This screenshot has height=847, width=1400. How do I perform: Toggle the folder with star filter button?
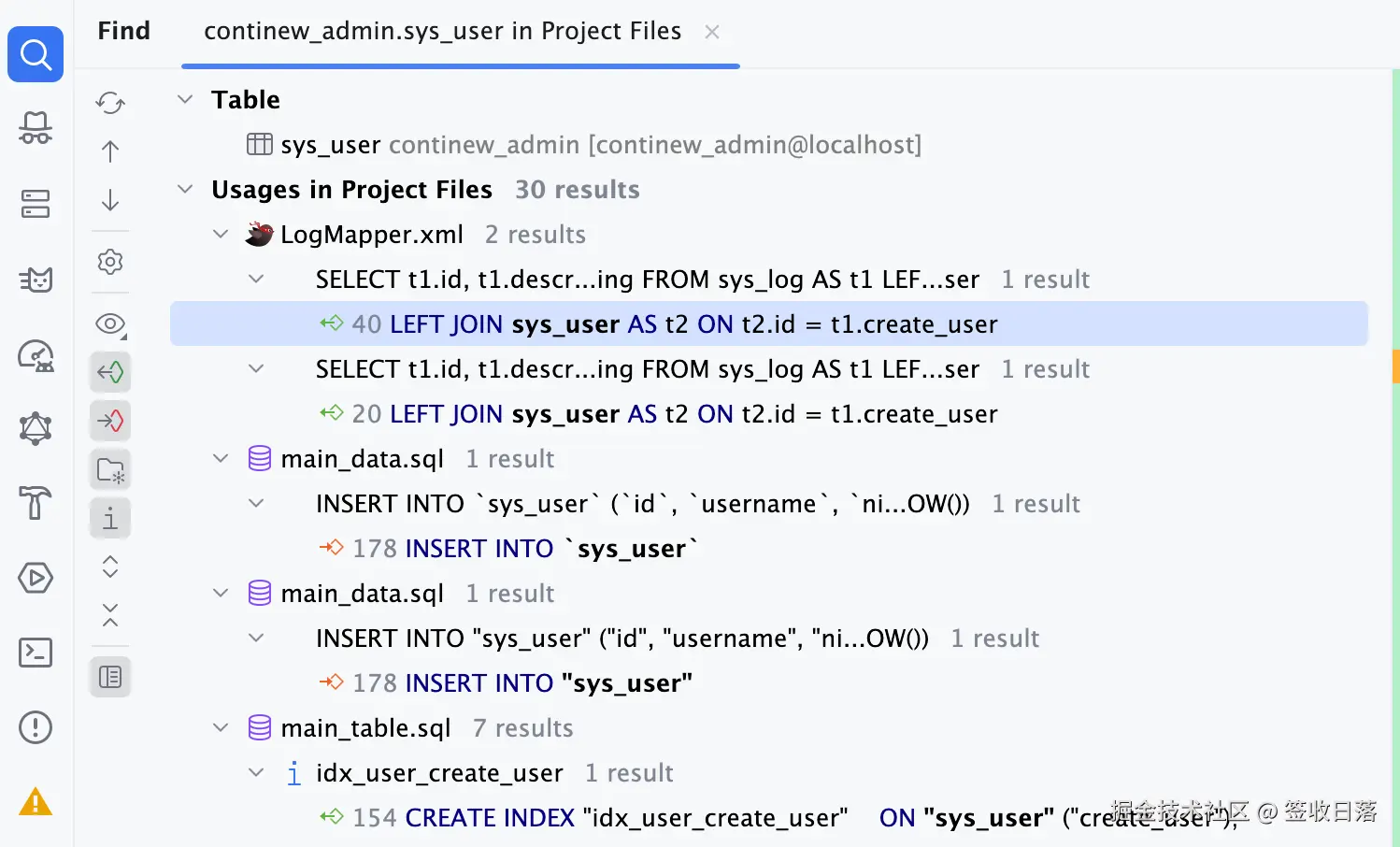pyautogui.click(x=110, y=469)
